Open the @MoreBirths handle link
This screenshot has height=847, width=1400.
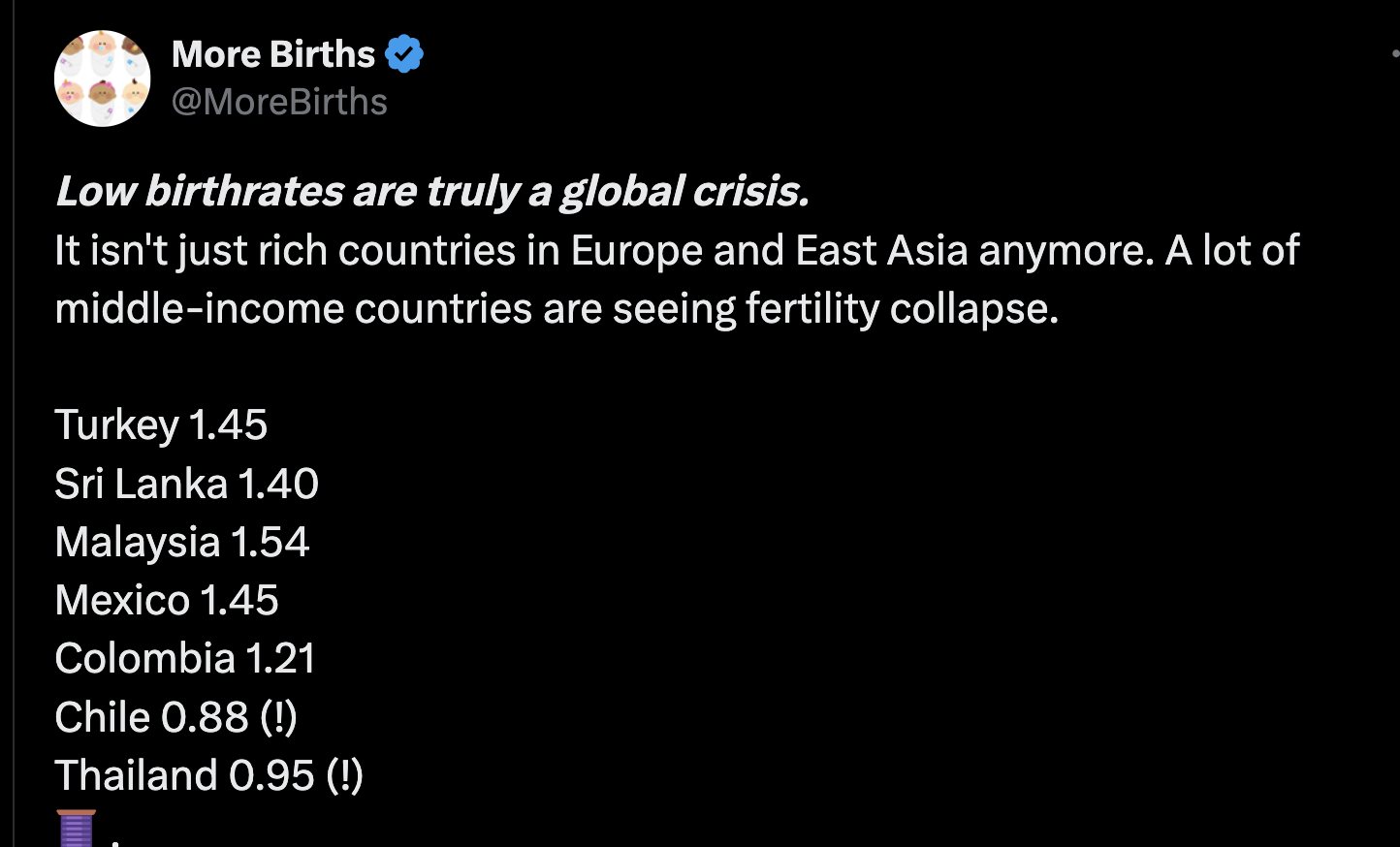click(x=279, y=102)
